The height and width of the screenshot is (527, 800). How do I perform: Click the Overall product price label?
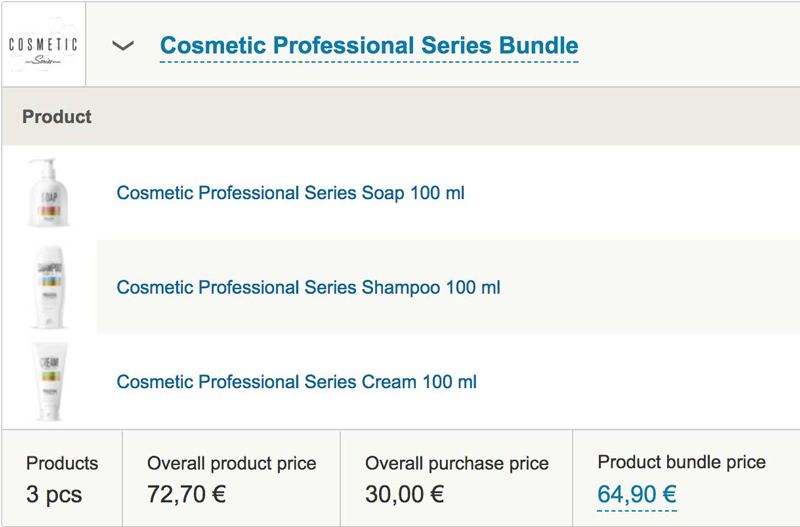[x=231, y=463]
